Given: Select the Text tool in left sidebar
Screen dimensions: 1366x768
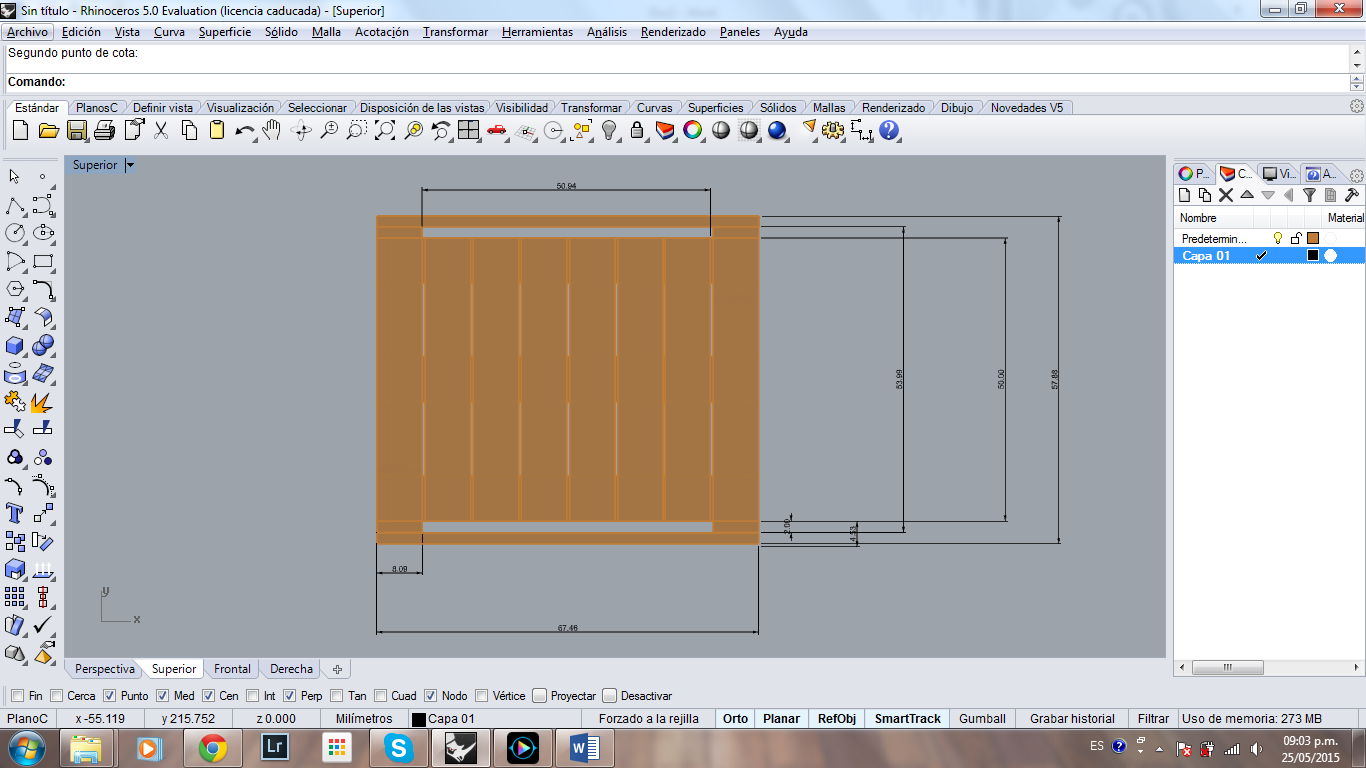Looking at the screenshot, I should click(x=15, y=513).
